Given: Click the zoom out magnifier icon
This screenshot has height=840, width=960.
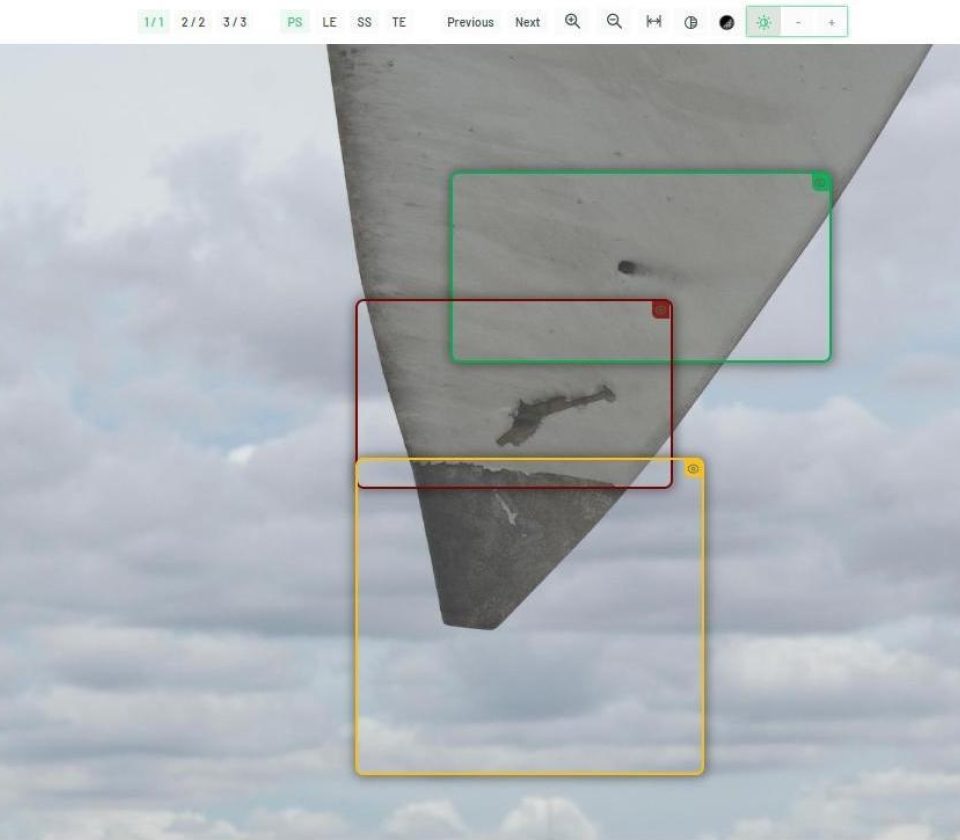Looking at the screenshot, I should (614, 22).
